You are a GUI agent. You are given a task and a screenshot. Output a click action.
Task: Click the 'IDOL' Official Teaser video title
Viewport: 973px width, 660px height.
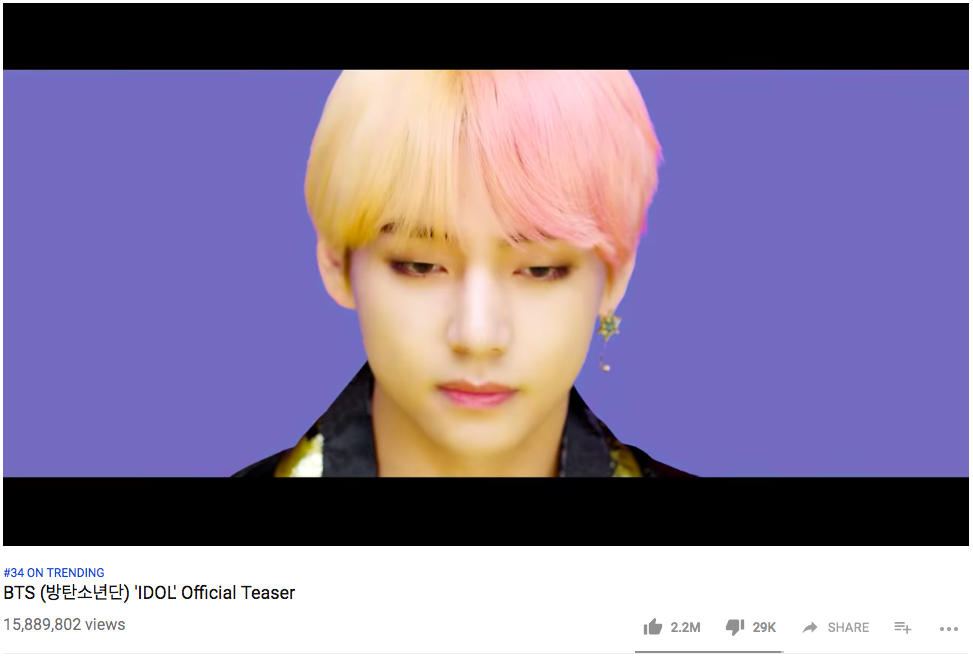tap(215, 592)
